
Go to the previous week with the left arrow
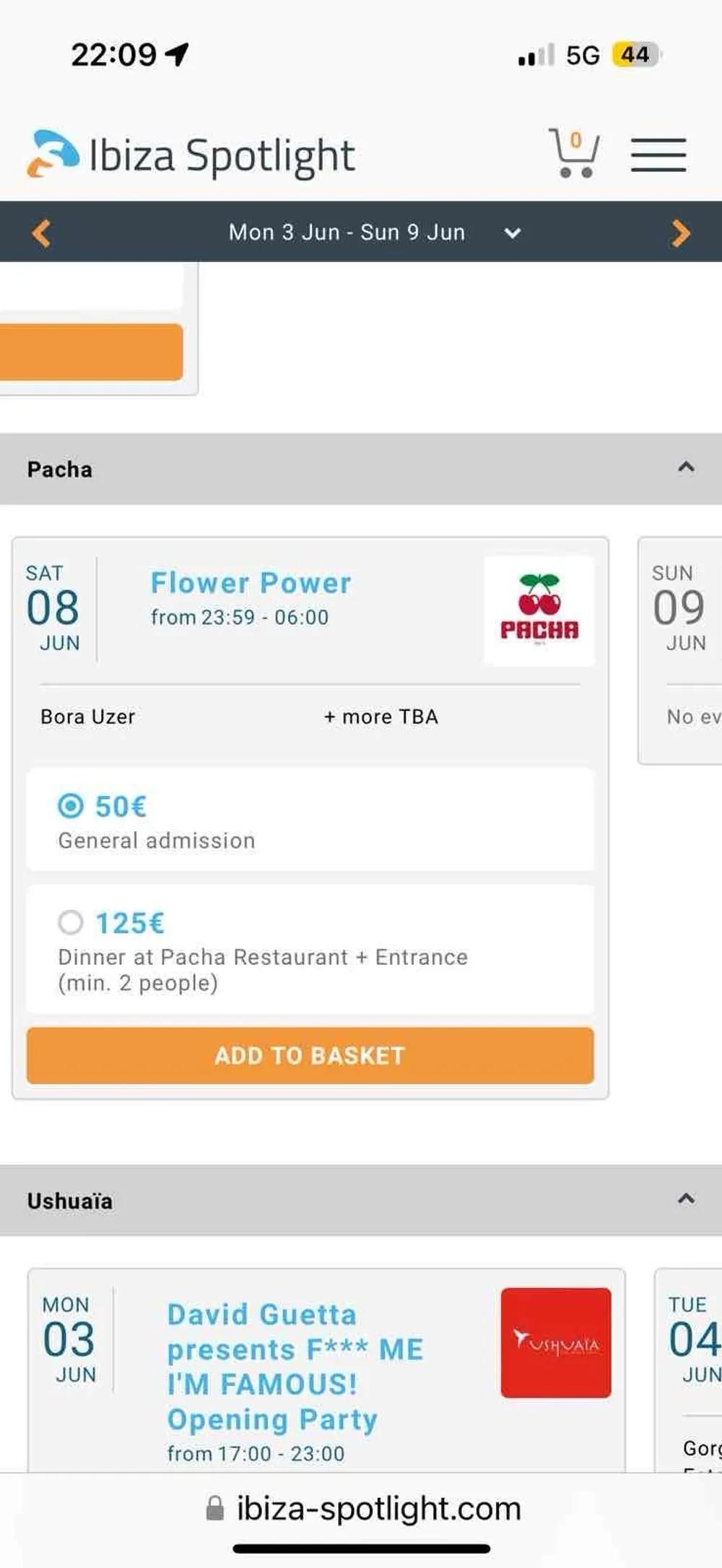pyautogui.click(x=41, y=232)
